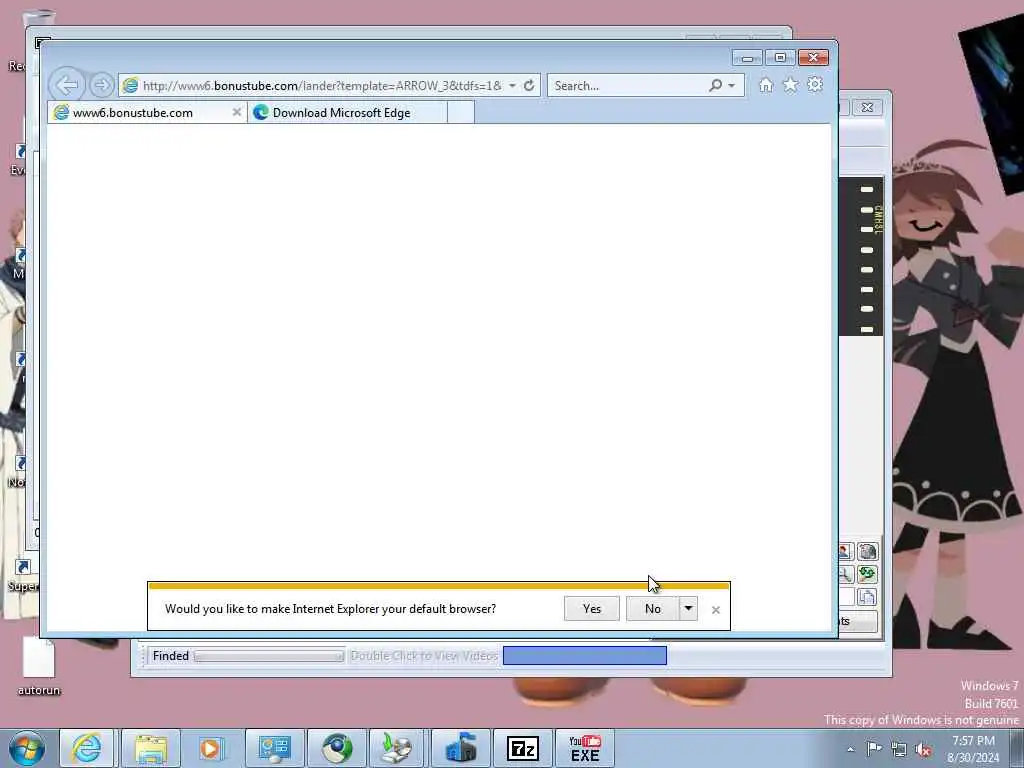This screenshot has height=768, width=1024.
Task: Open the YouTube EXE taskbar item
Action: [585, 748]
